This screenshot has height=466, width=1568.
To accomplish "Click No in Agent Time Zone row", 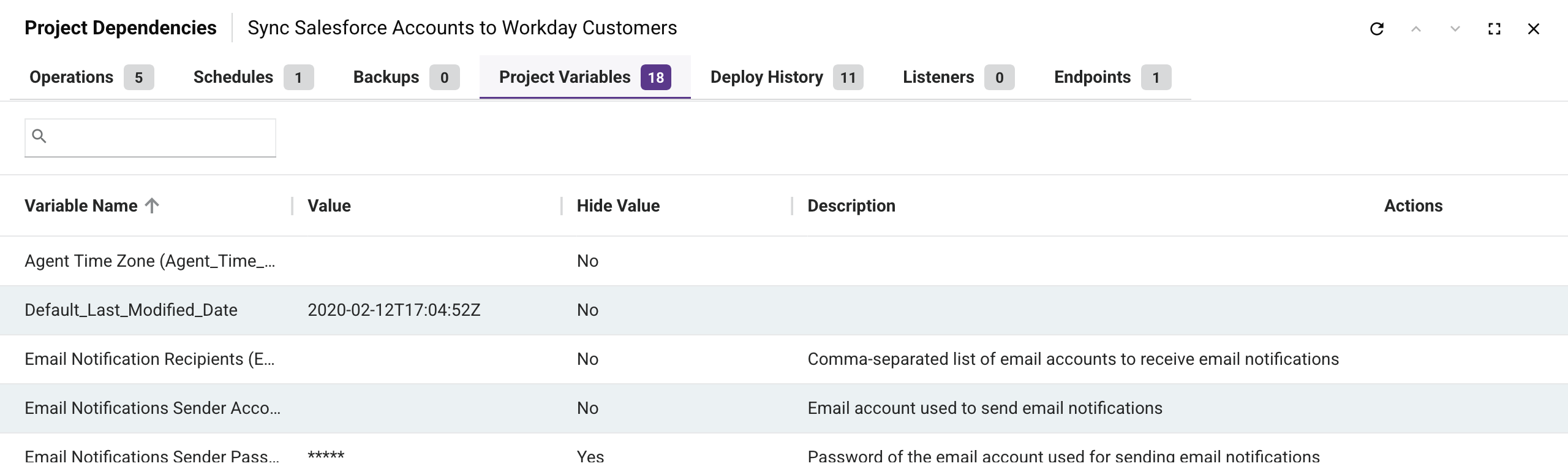I will 587,261.
